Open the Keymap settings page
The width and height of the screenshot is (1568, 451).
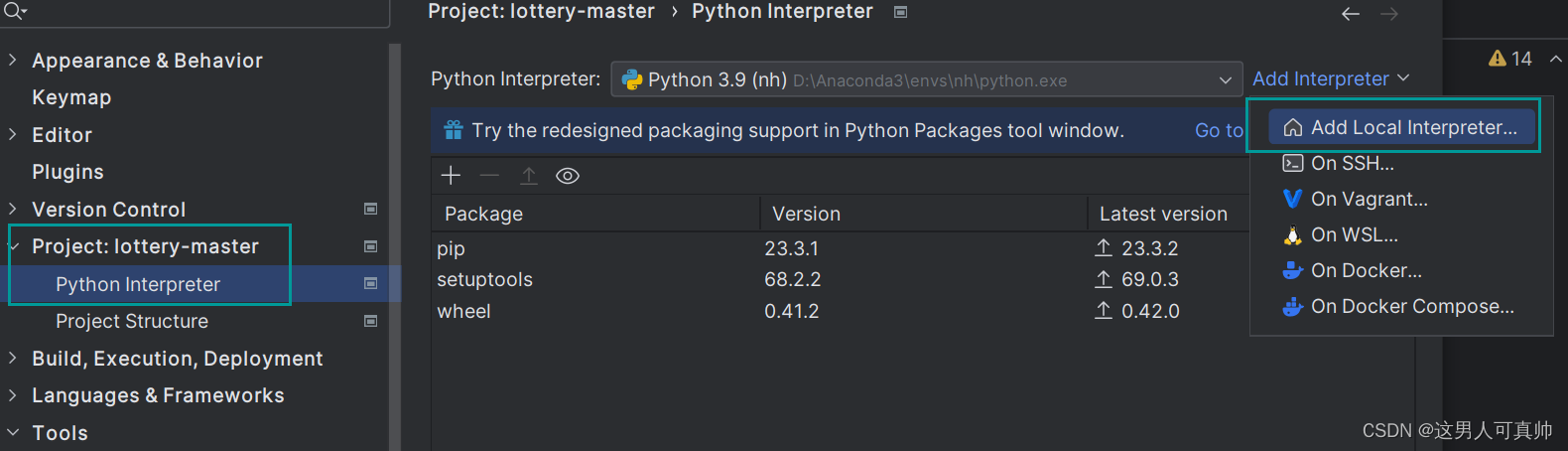pyautogui.click(x=71, y=97)
